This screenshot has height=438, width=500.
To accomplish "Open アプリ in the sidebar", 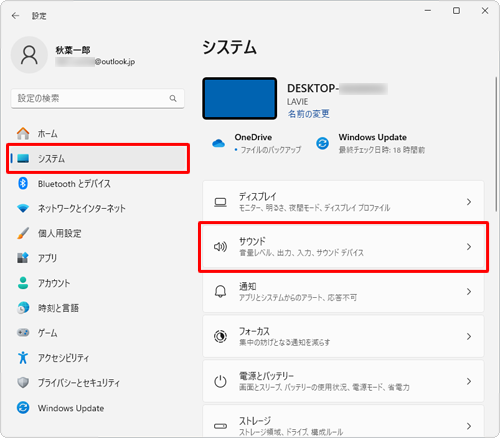I will pyautogui.click(x=98, y=258).
